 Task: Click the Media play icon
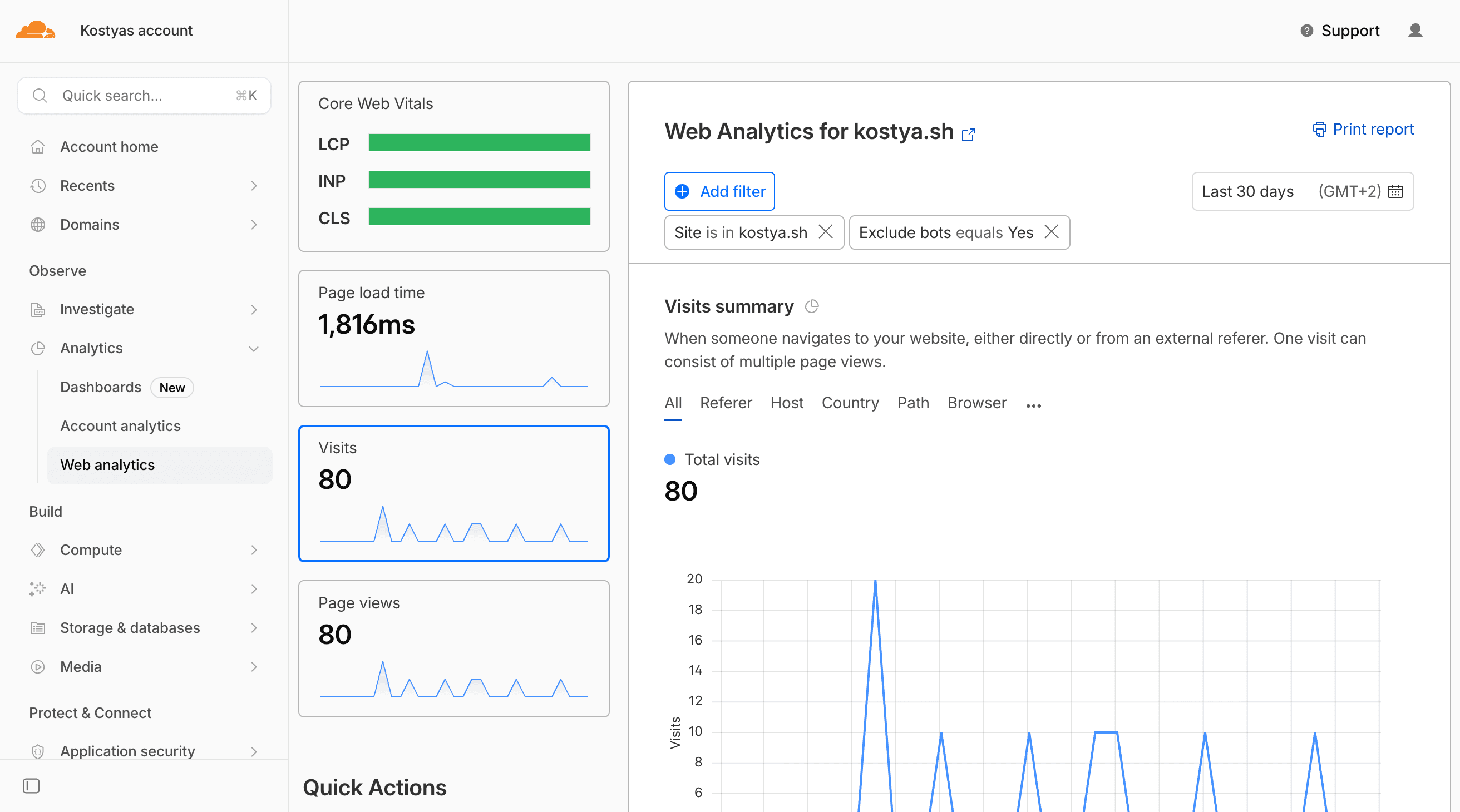pyautogui.click(x=38, y=667)
